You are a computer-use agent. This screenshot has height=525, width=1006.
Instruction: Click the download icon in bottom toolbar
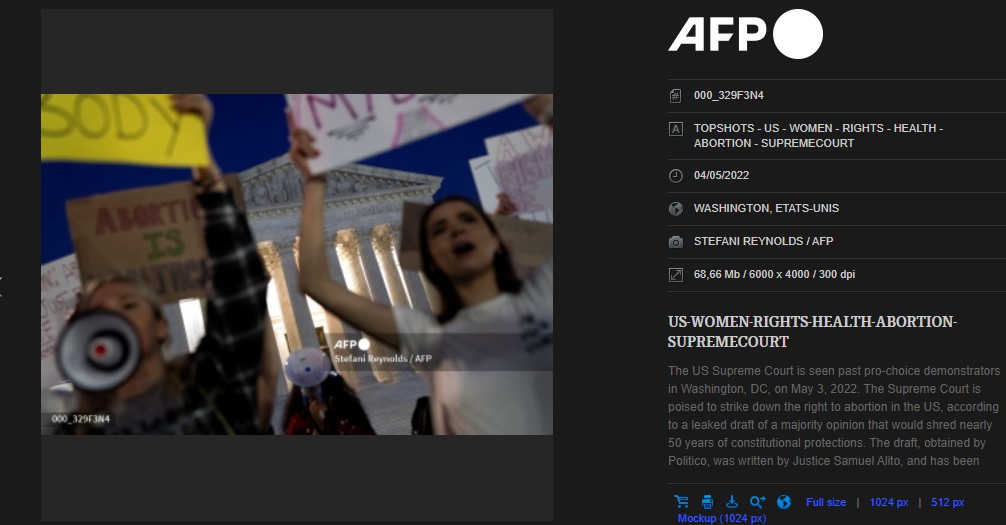pos(732,502)
